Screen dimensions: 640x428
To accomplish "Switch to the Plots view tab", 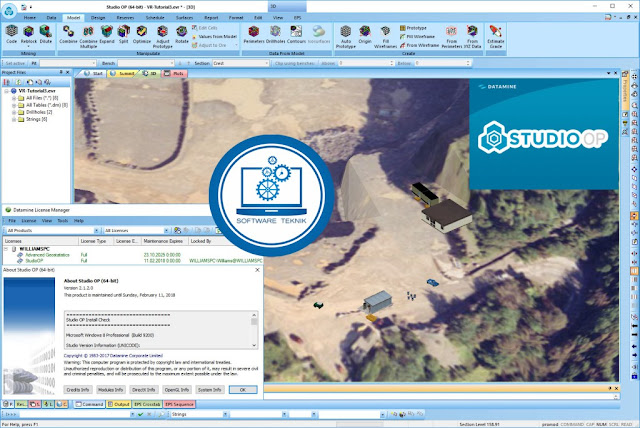I will 175,73.
